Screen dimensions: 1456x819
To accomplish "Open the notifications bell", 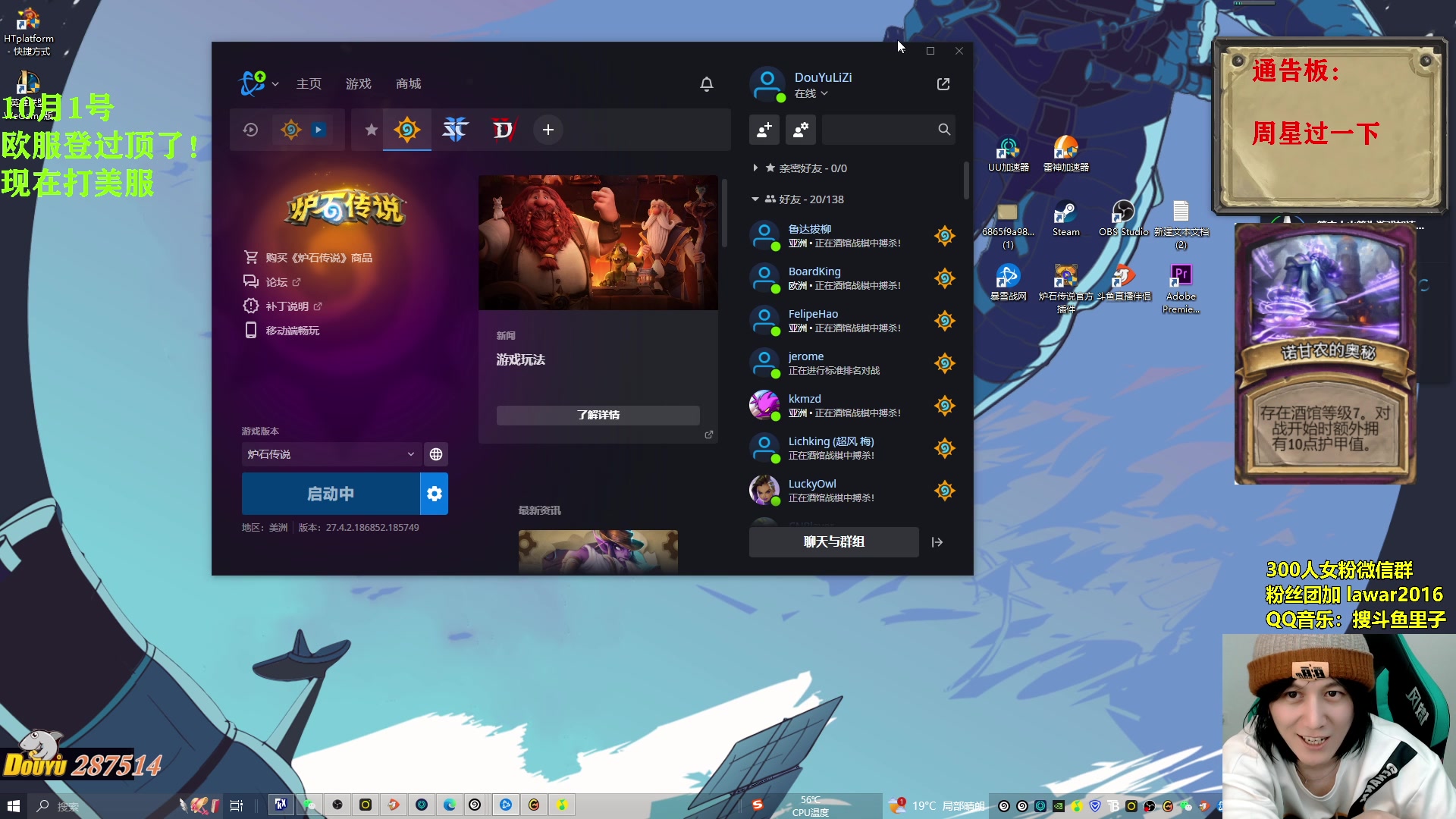I will point(707,84).
